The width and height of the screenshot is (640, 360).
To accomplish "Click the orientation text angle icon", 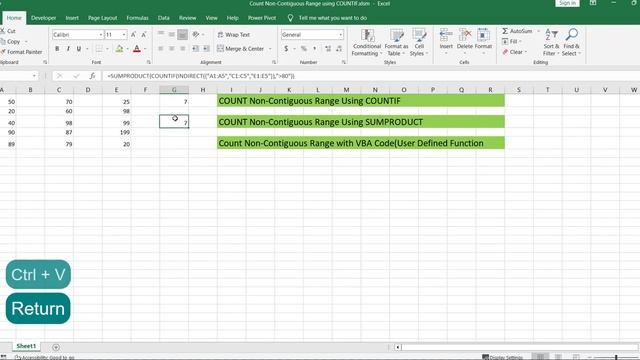I will 196,35.
